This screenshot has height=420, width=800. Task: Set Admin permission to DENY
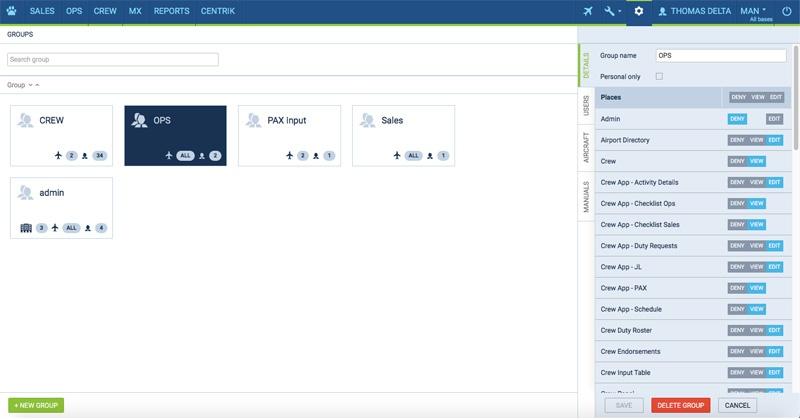click(x=737, y=119)
